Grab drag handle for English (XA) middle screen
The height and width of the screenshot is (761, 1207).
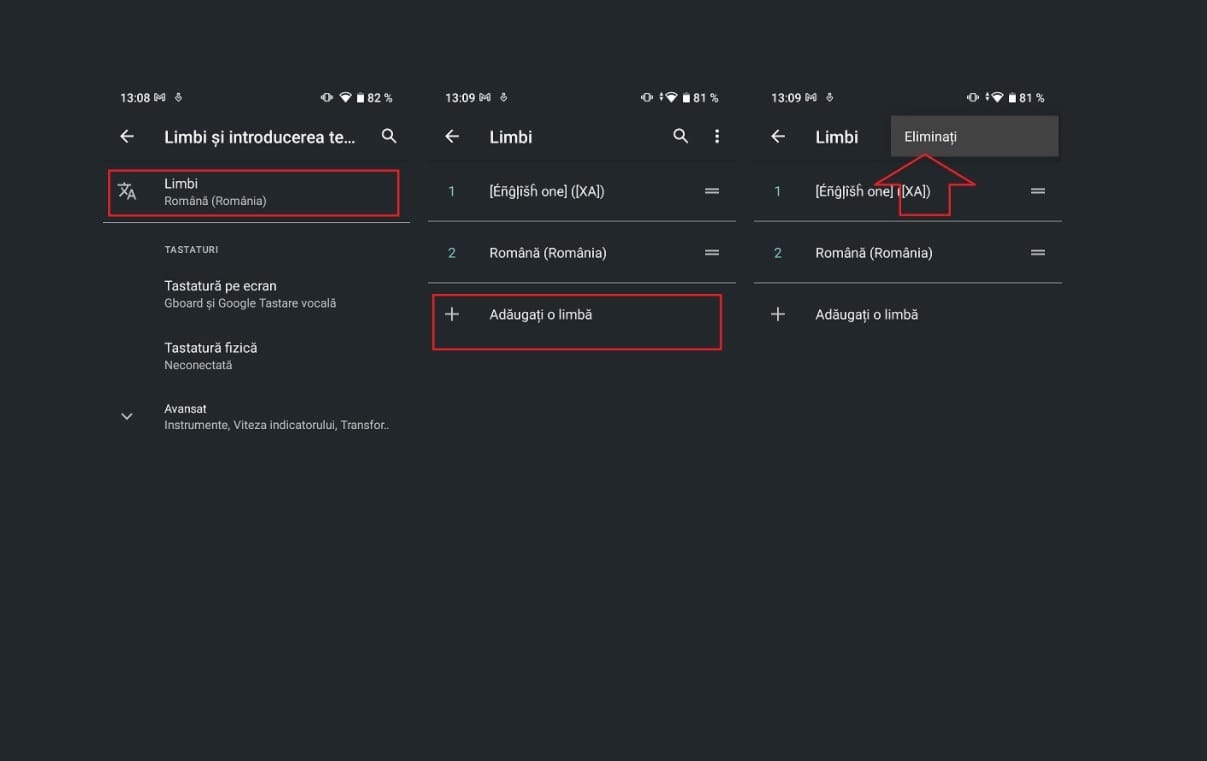click(x=712, y=191)
